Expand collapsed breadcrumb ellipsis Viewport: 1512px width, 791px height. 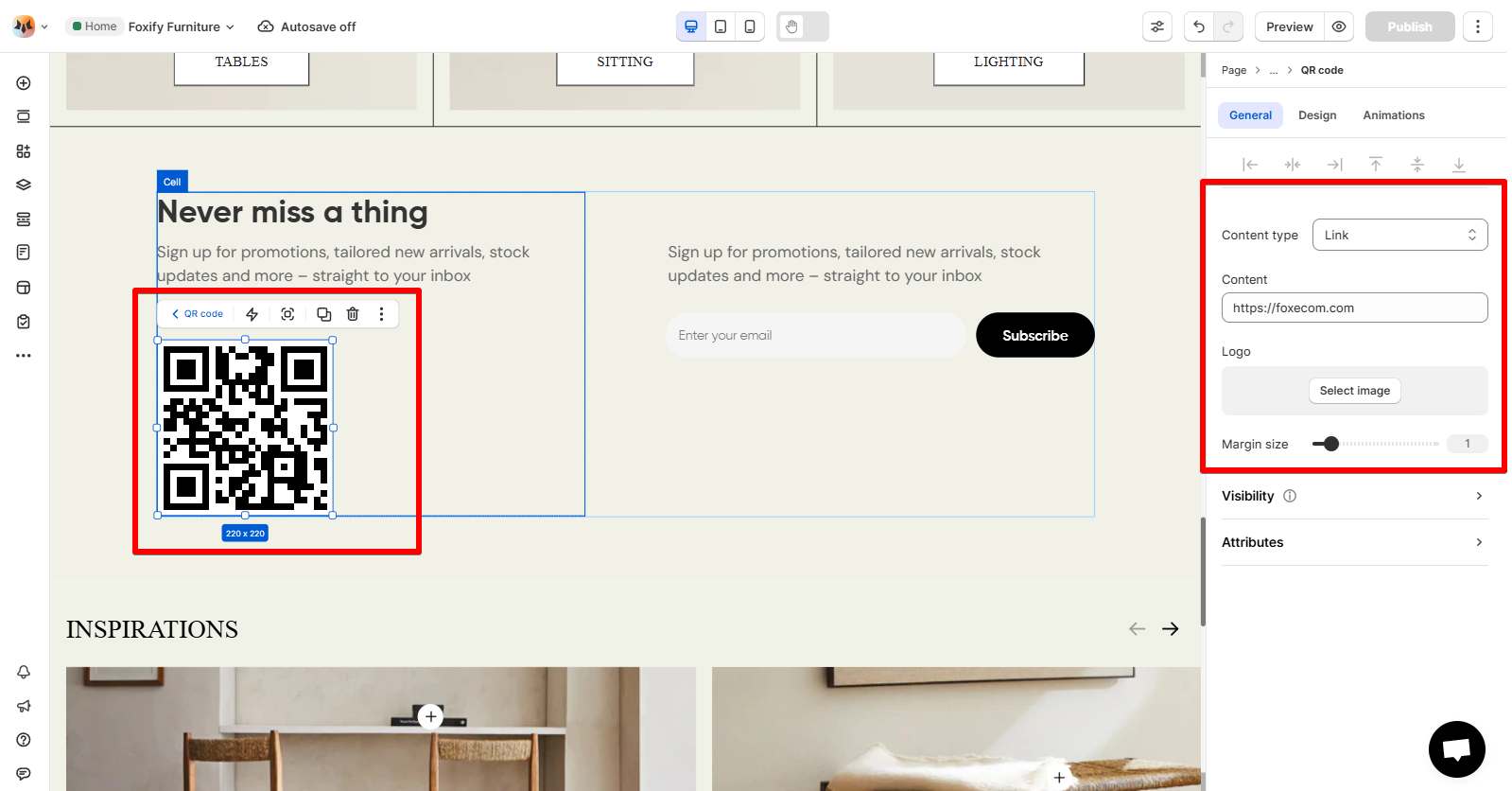click(1274, 70)
